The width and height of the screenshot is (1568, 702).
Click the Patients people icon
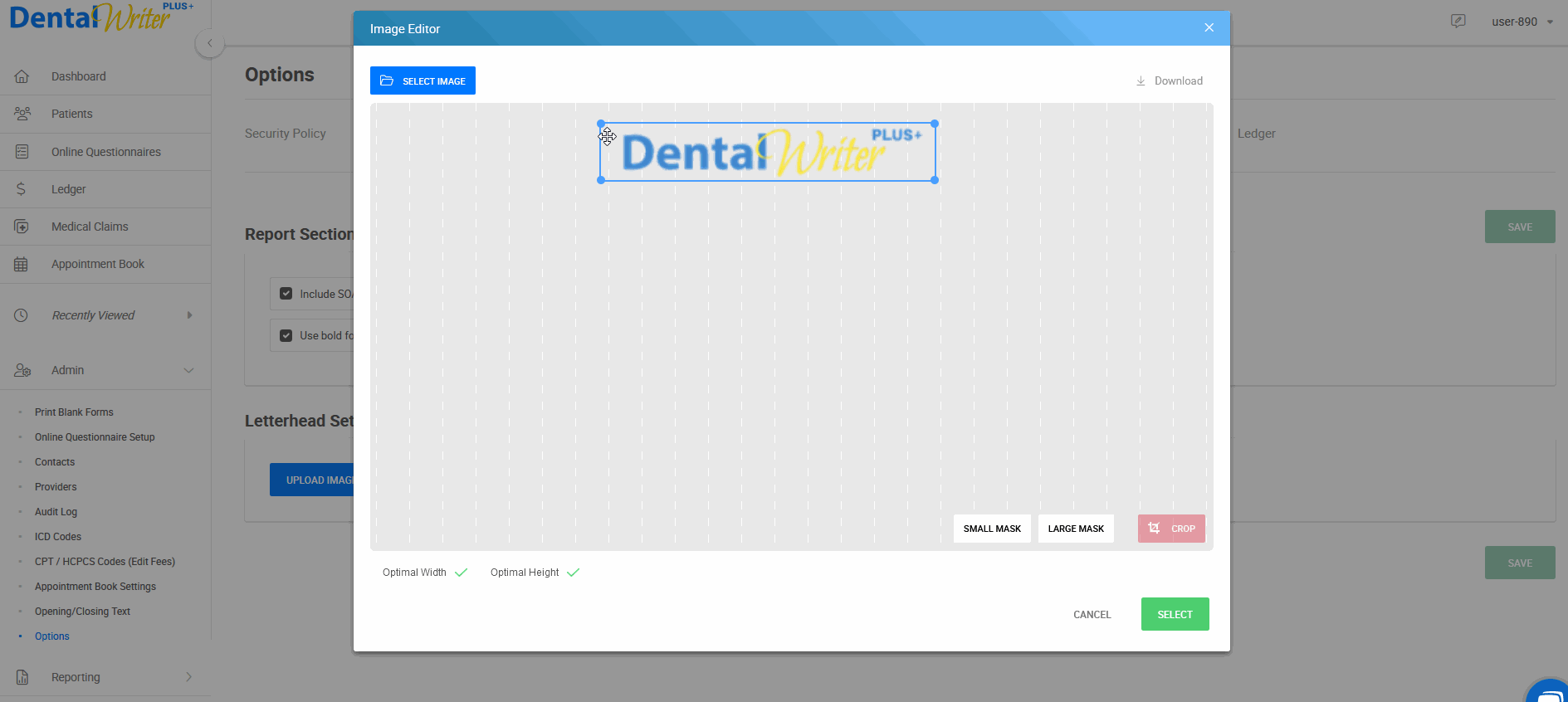click(x=22, y=114)
